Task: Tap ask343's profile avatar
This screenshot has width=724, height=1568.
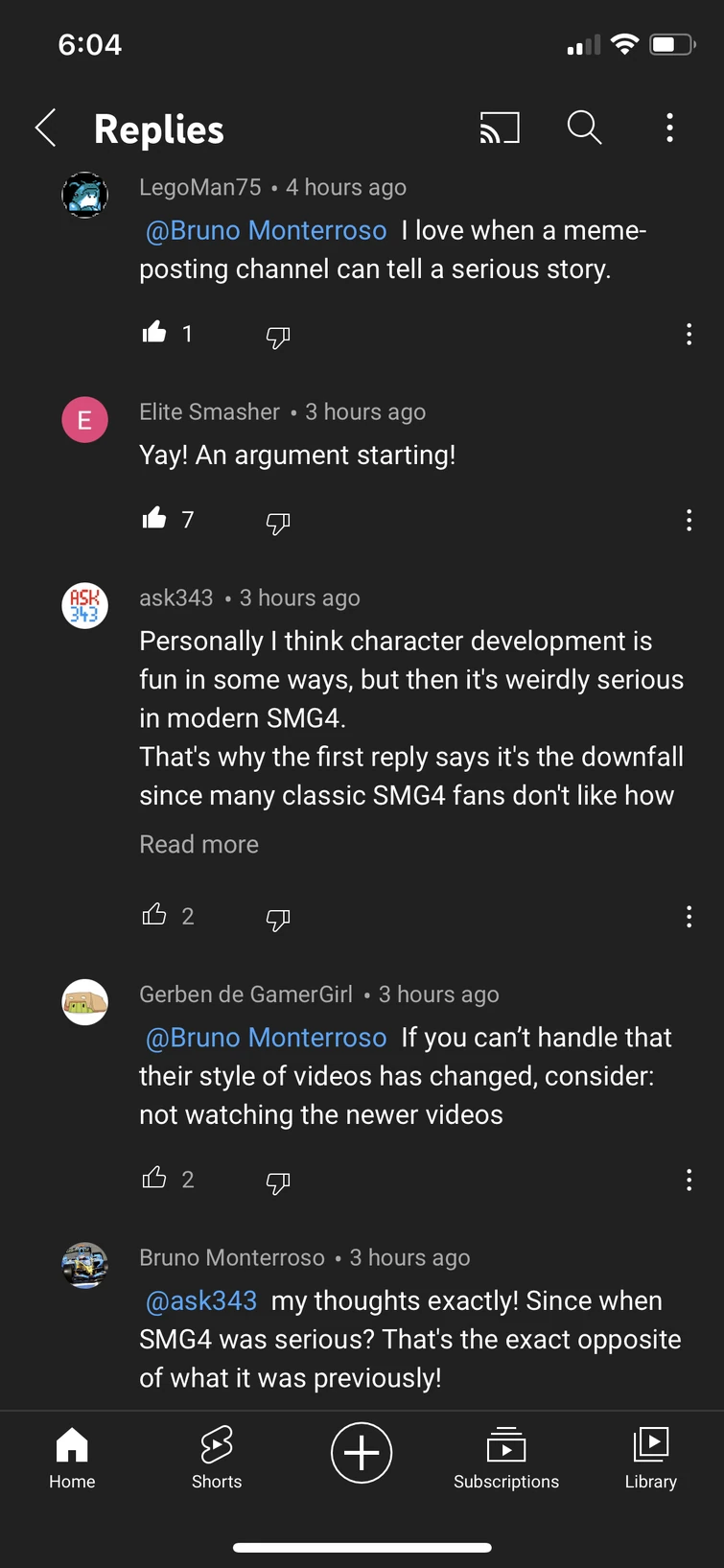Action: [84, 605]
